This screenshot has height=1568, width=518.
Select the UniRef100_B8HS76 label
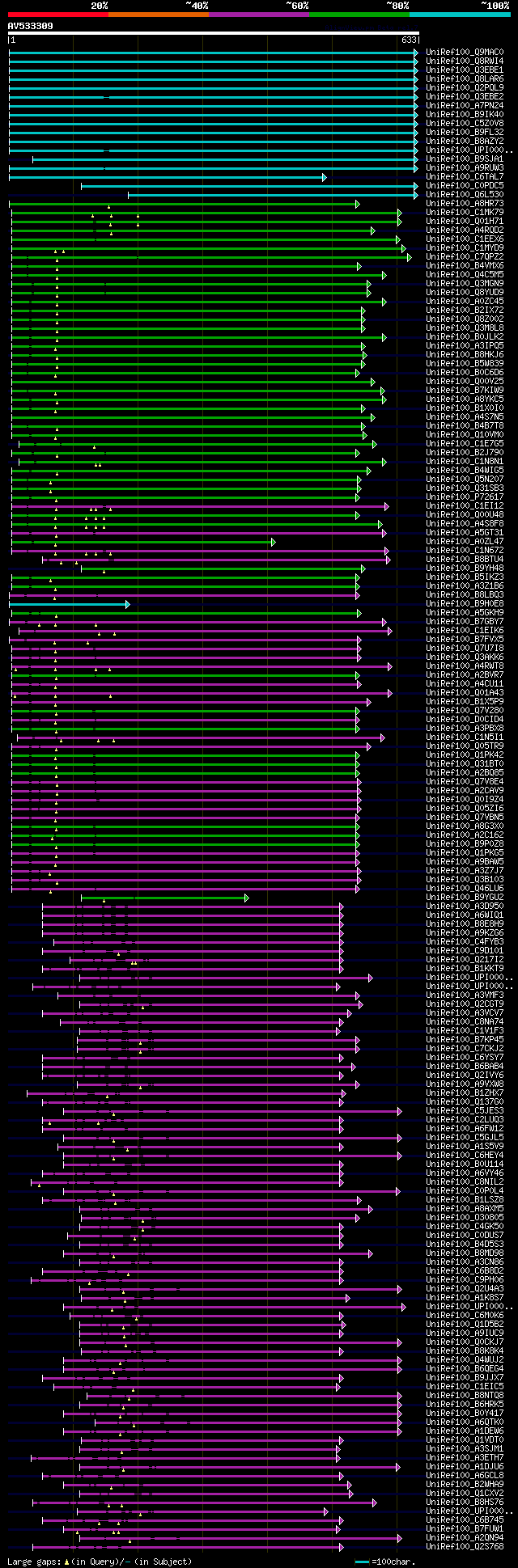click(x=465, y=1502)
